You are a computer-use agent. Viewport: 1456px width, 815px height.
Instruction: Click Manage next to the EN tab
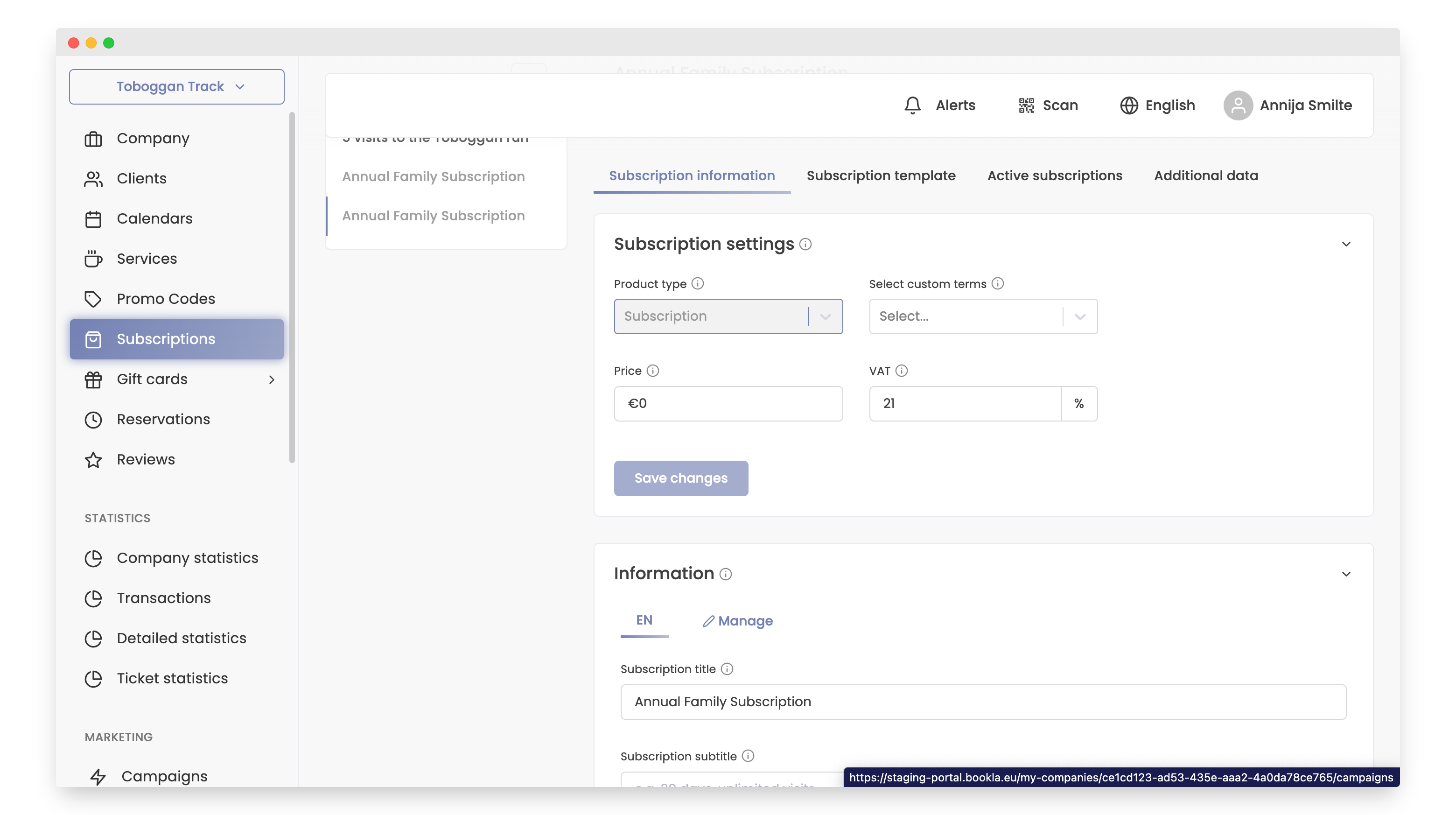coord(738,620)
